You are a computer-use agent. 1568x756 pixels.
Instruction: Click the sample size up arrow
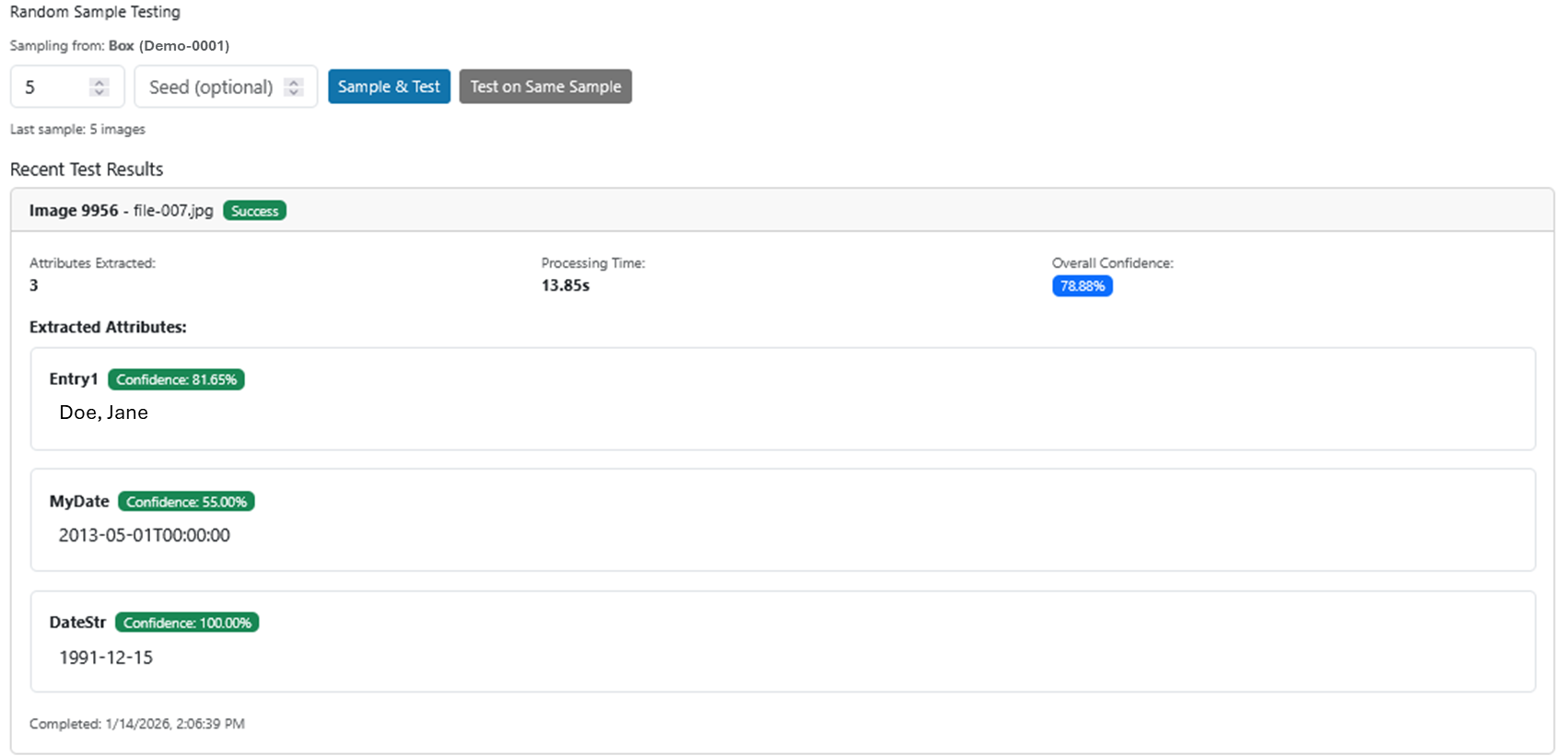pos(99,82)
